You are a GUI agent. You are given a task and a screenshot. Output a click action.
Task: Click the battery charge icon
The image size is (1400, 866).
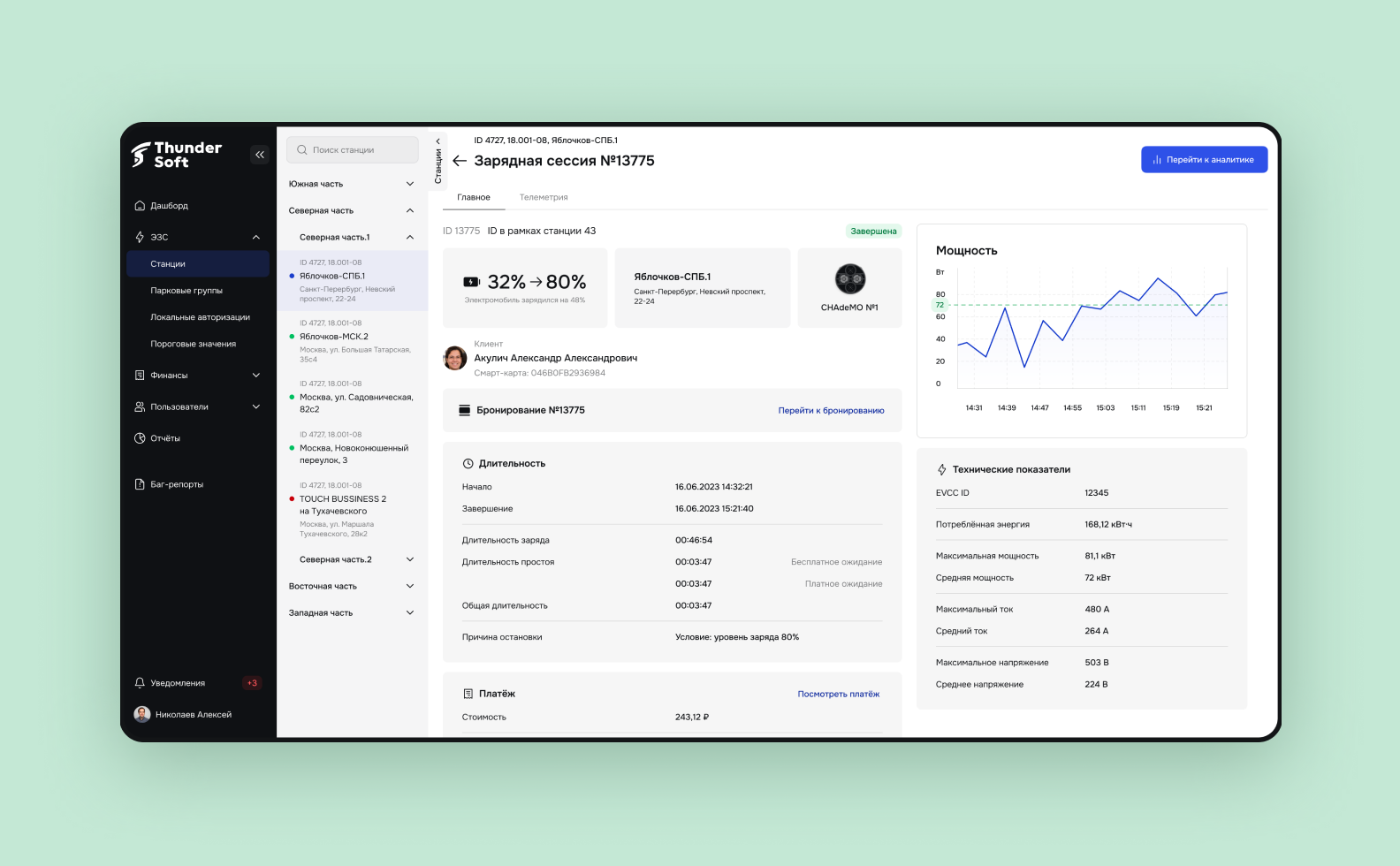pyautogui.click(x=472, y=282)
